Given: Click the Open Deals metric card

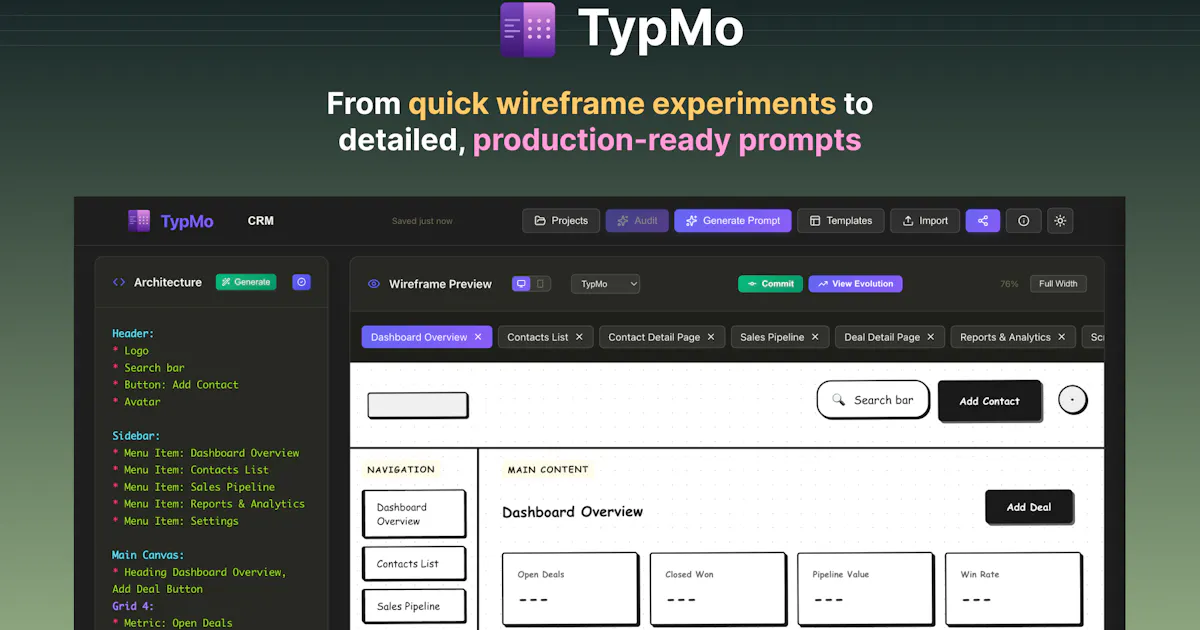Looking at the screenshot, I should [570, 590].
